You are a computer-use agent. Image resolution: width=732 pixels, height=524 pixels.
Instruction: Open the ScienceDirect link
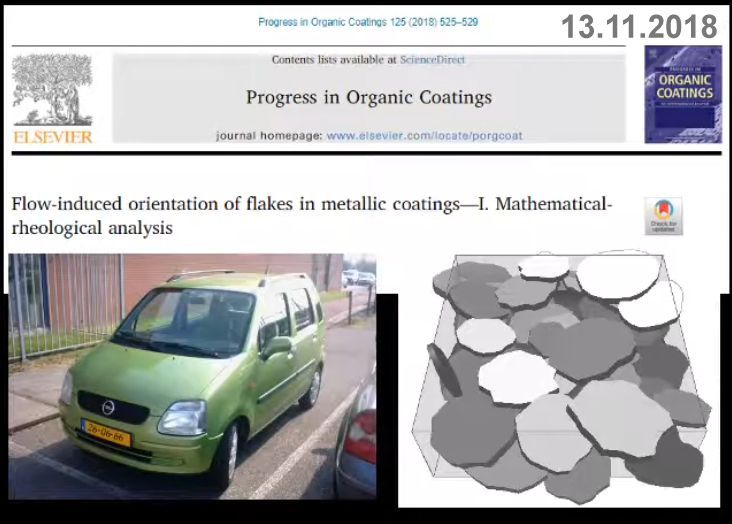click(x=432, y=60)
